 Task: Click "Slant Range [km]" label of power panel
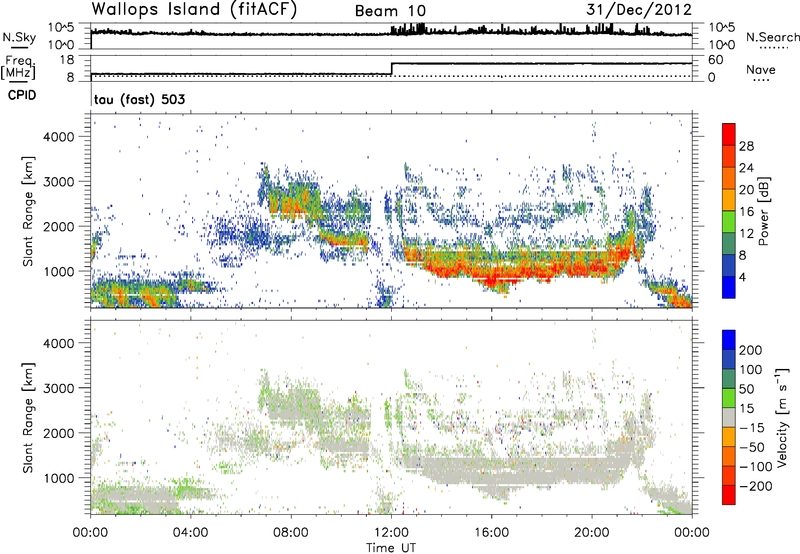tap(28, 212)
